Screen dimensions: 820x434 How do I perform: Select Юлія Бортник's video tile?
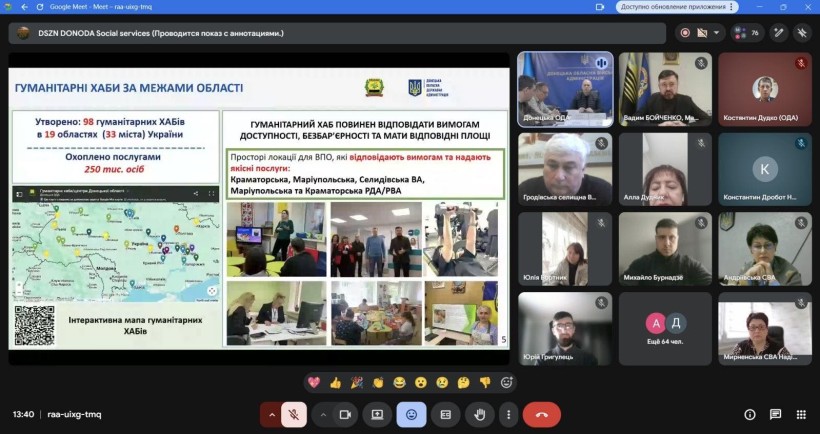pyautogui.click(x=565, y=249)
